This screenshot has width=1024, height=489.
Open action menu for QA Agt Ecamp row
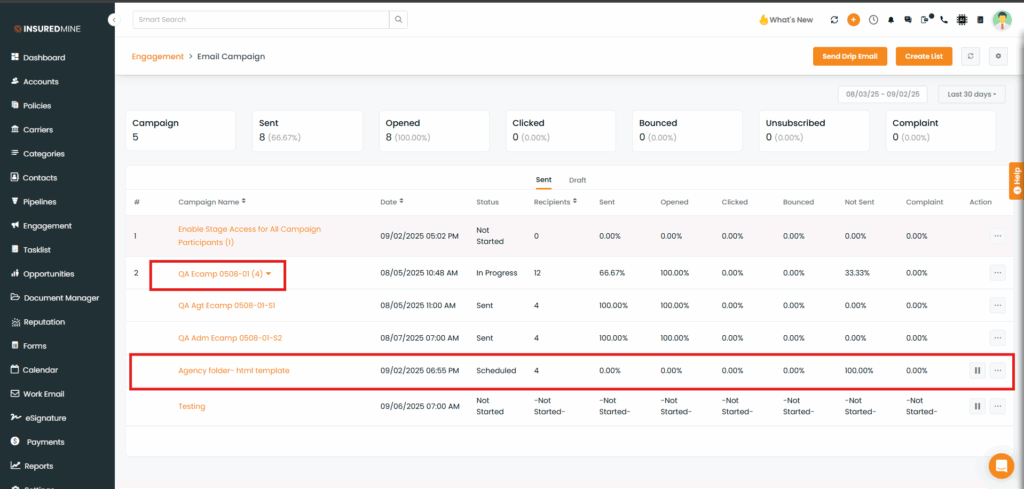(x=997, y=306)
